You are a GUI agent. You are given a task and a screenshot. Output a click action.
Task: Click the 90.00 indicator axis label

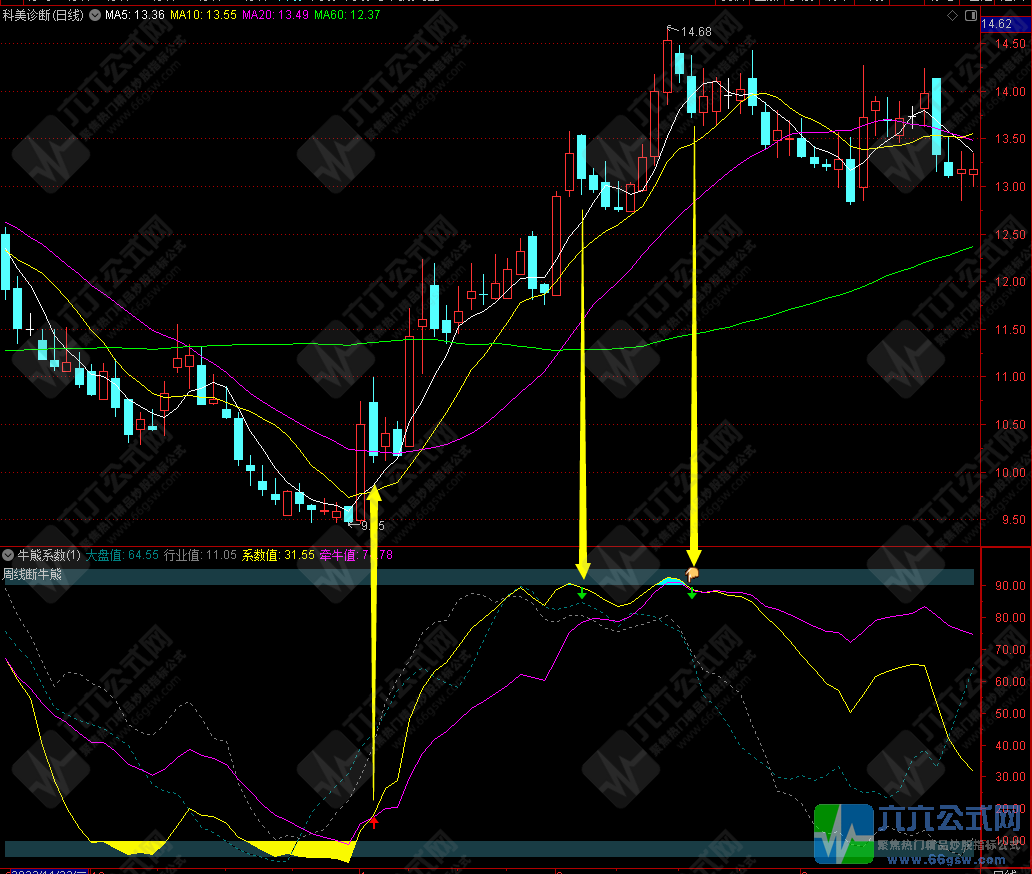(1010, 586)
